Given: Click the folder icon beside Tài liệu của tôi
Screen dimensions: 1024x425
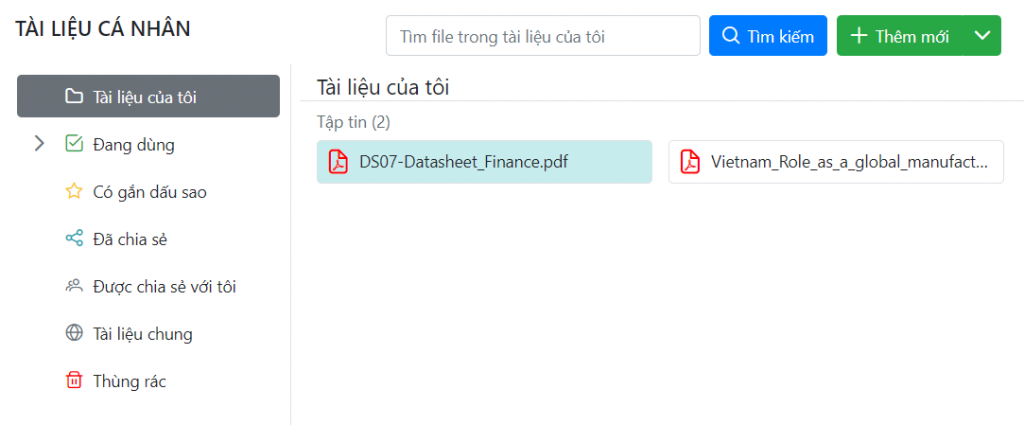Looking at the screenshot, I should (74, 97).
